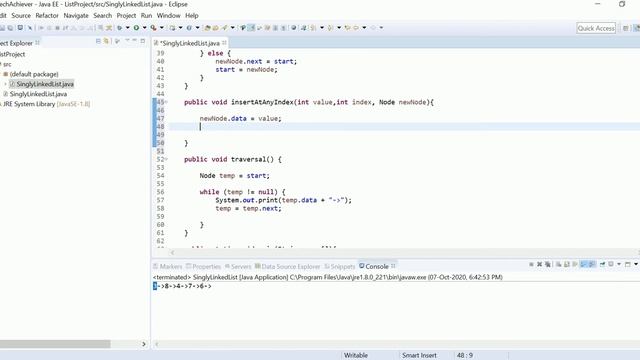Clear the Console output
The height and width of the screenshot is (360, 640).
point(558,264)
